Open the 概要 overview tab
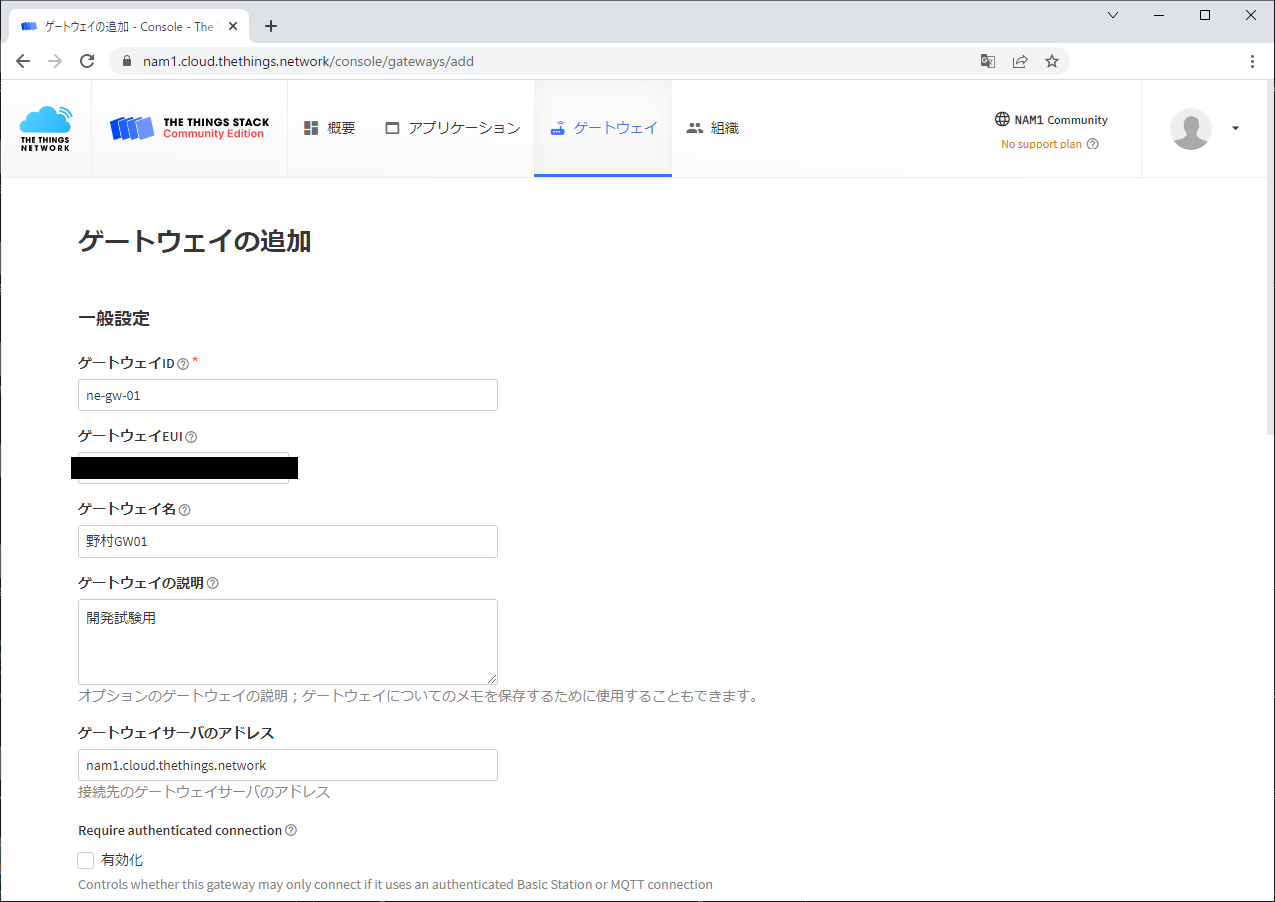Viewport: 1275px width, 902px height. [329, 128]
